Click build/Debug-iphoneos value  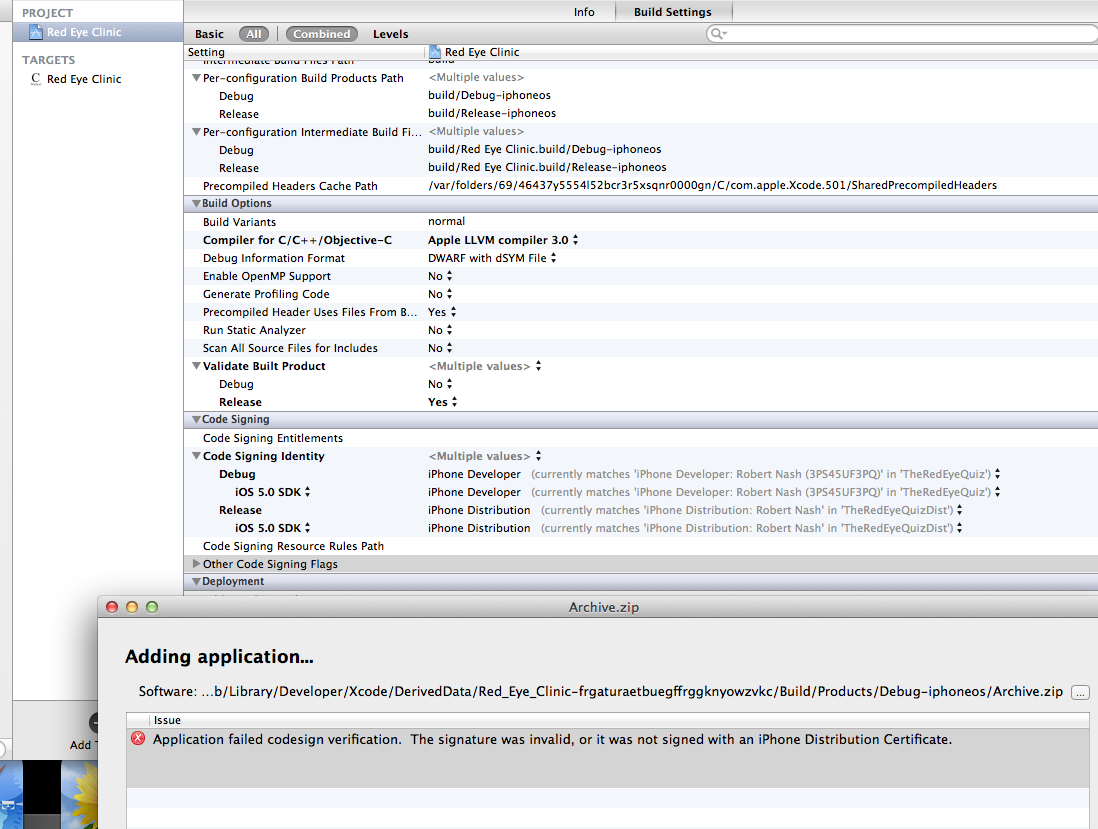[489, 95]
